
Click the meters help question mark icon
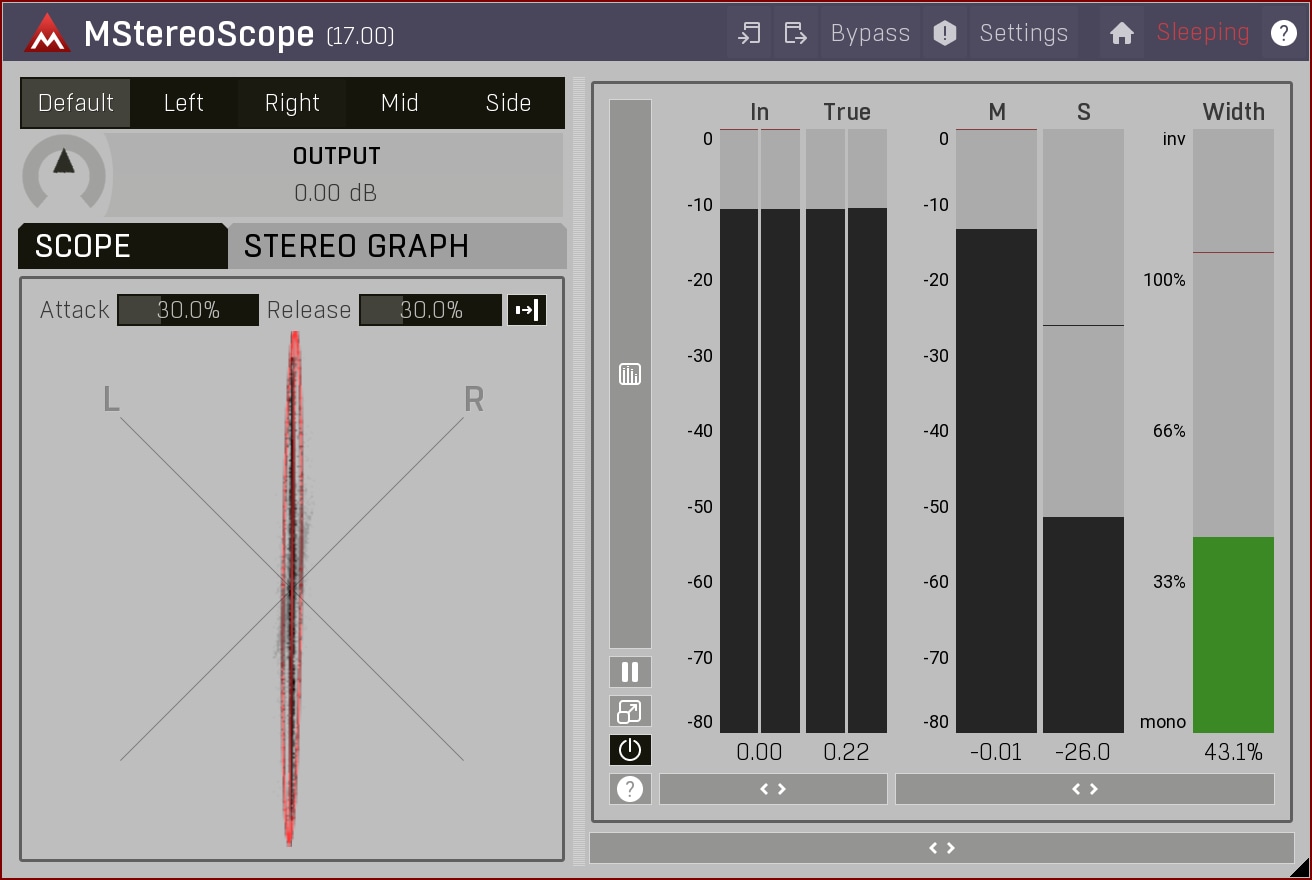630,789
